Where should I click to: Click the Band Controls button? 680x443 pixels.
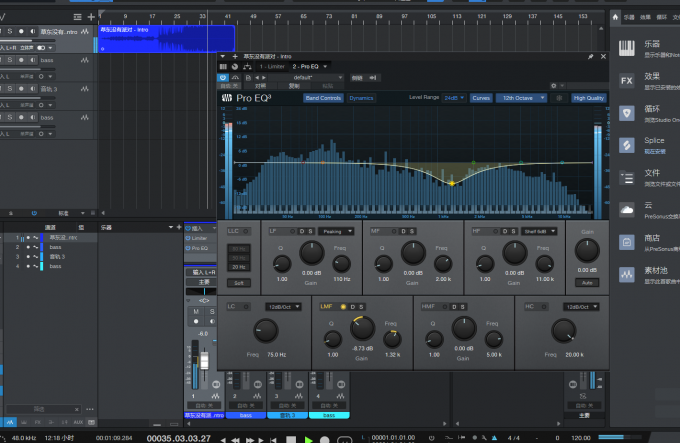pyautogui.click(x=323, y=98)
